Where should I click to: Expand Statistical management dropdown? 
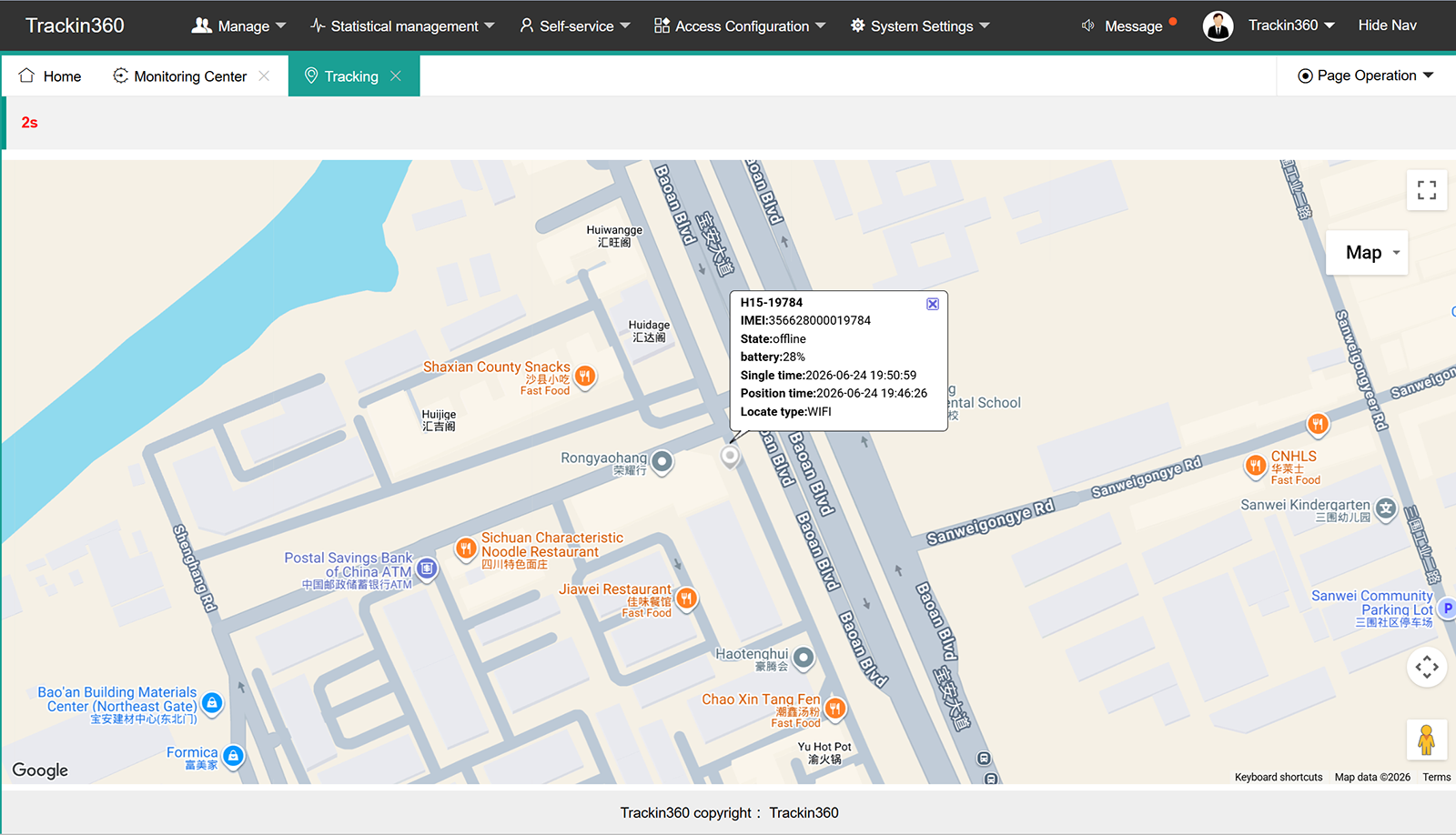click(402, 25)
